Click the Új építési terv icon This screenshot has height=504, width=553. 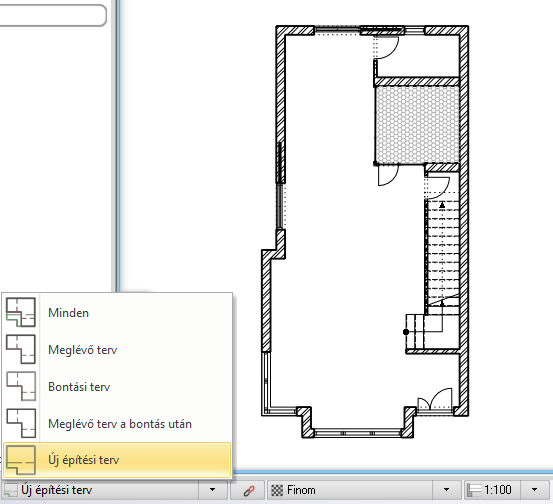(x=21, y=460)
